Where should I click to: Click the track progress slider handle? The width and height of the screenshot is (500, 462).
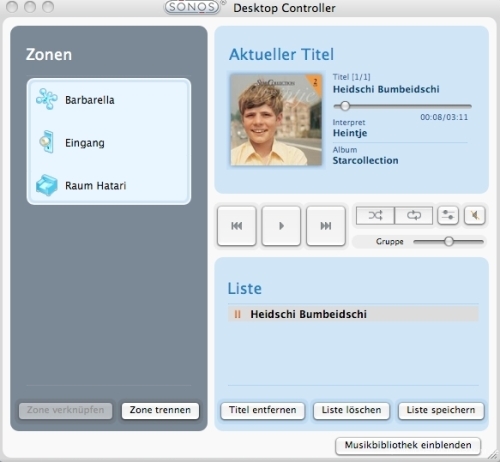[x=345, y=106]
